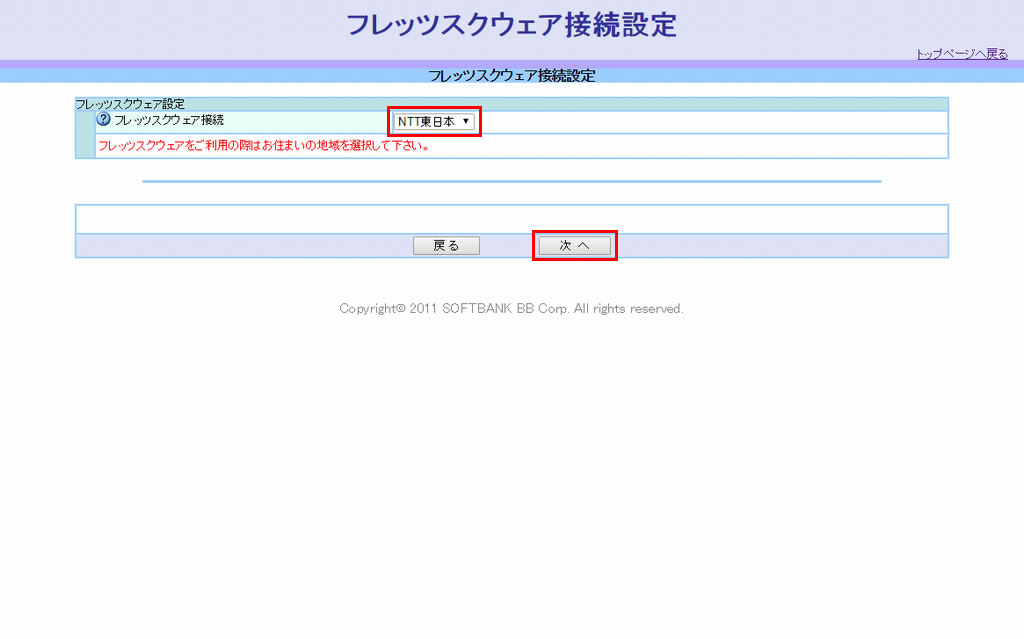Click the purple stripe under the page title
The image size is (1024, 639).
pyautogui.click(x=300, y=65)
